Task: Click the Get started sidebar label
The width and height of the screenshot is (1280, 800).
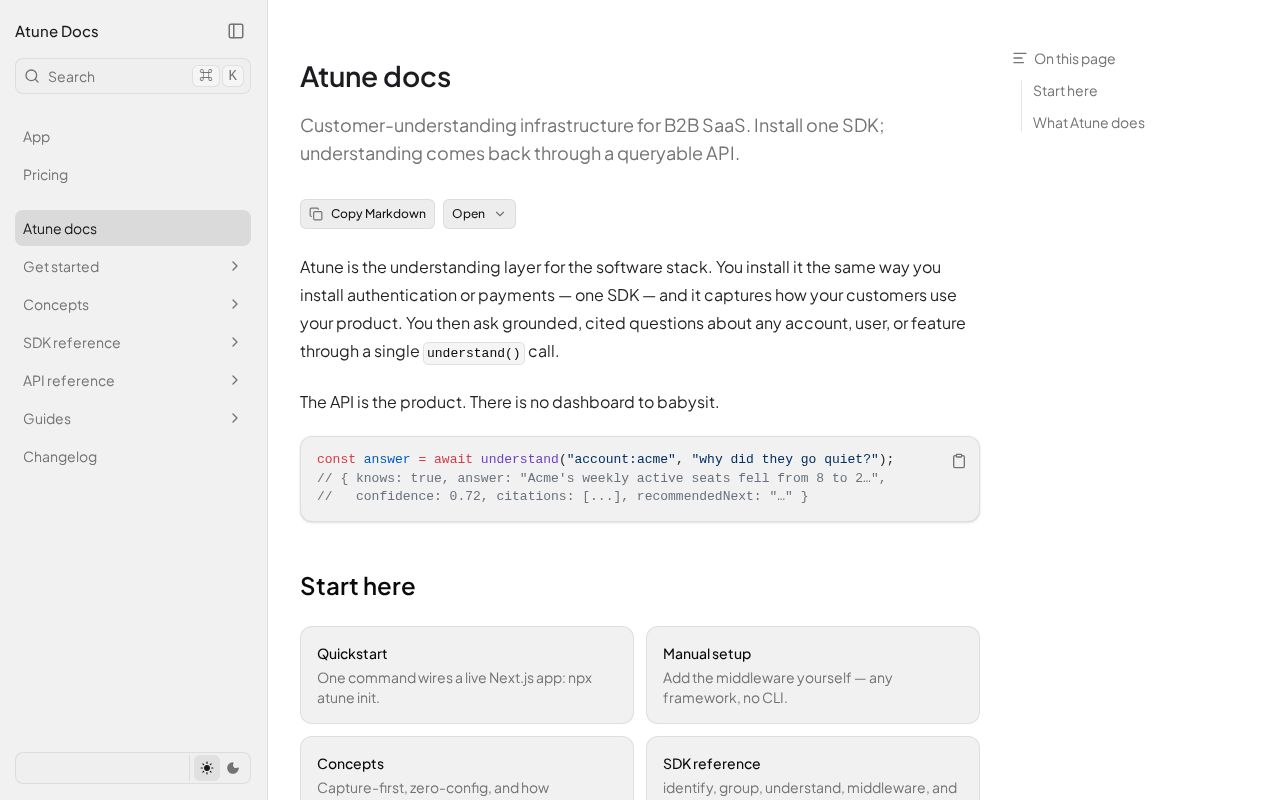Action: [61, 266]
